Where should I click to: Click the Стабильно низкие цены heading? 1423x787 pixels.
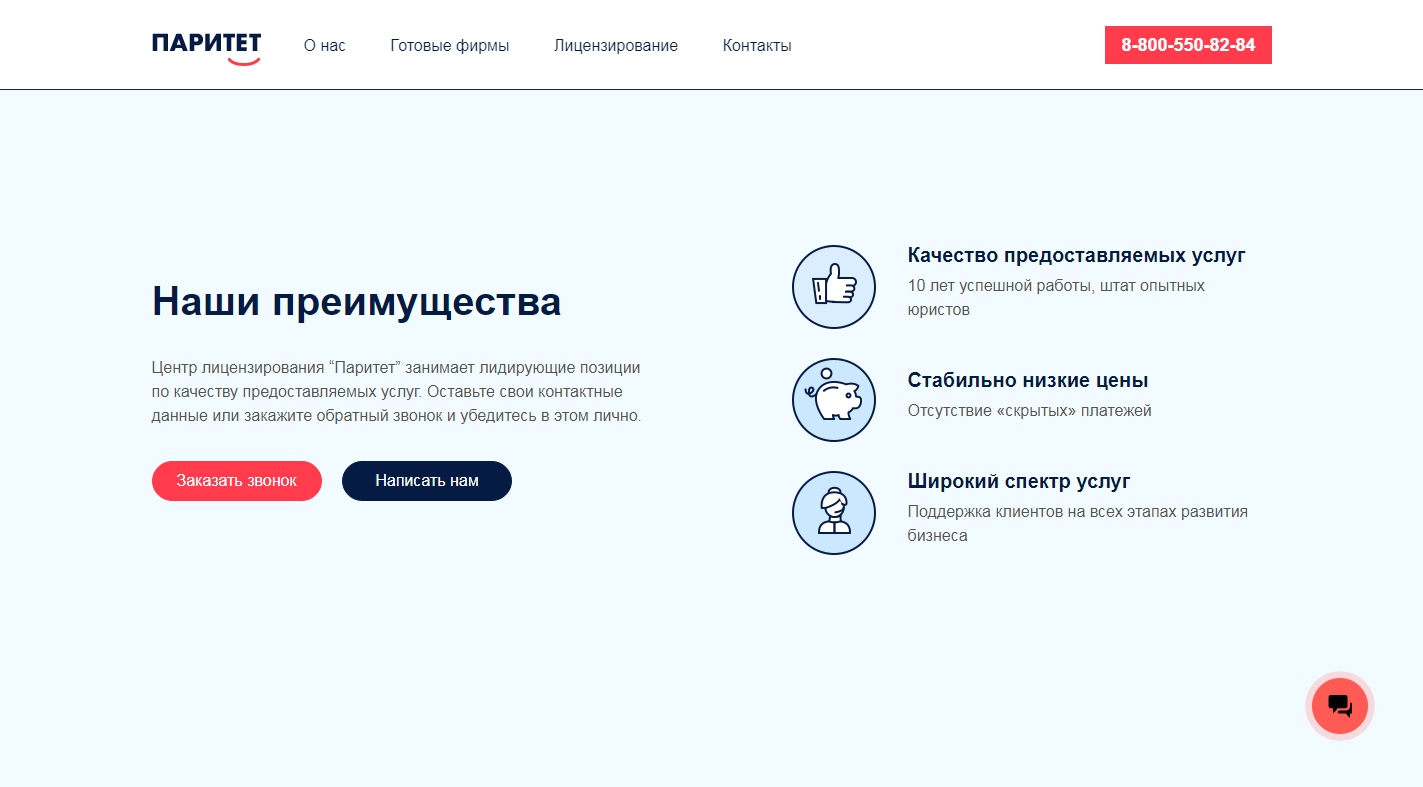tap(1028, 380)
